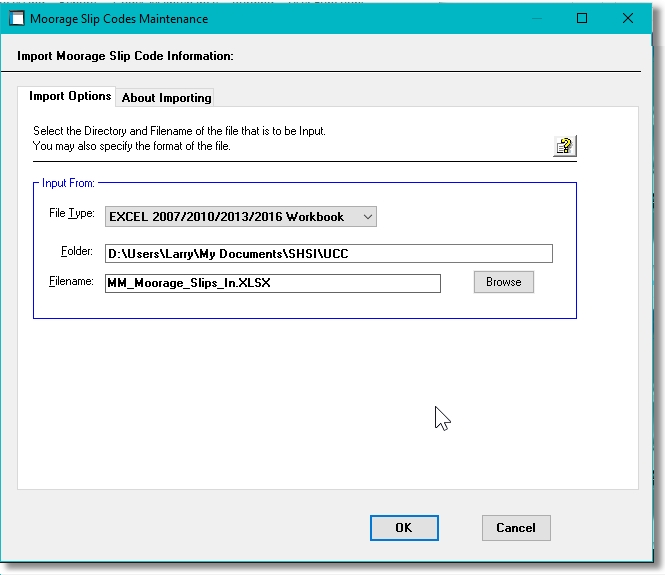Click the "File Type:" label
The image size is (665, 575).
click(71, 215)
